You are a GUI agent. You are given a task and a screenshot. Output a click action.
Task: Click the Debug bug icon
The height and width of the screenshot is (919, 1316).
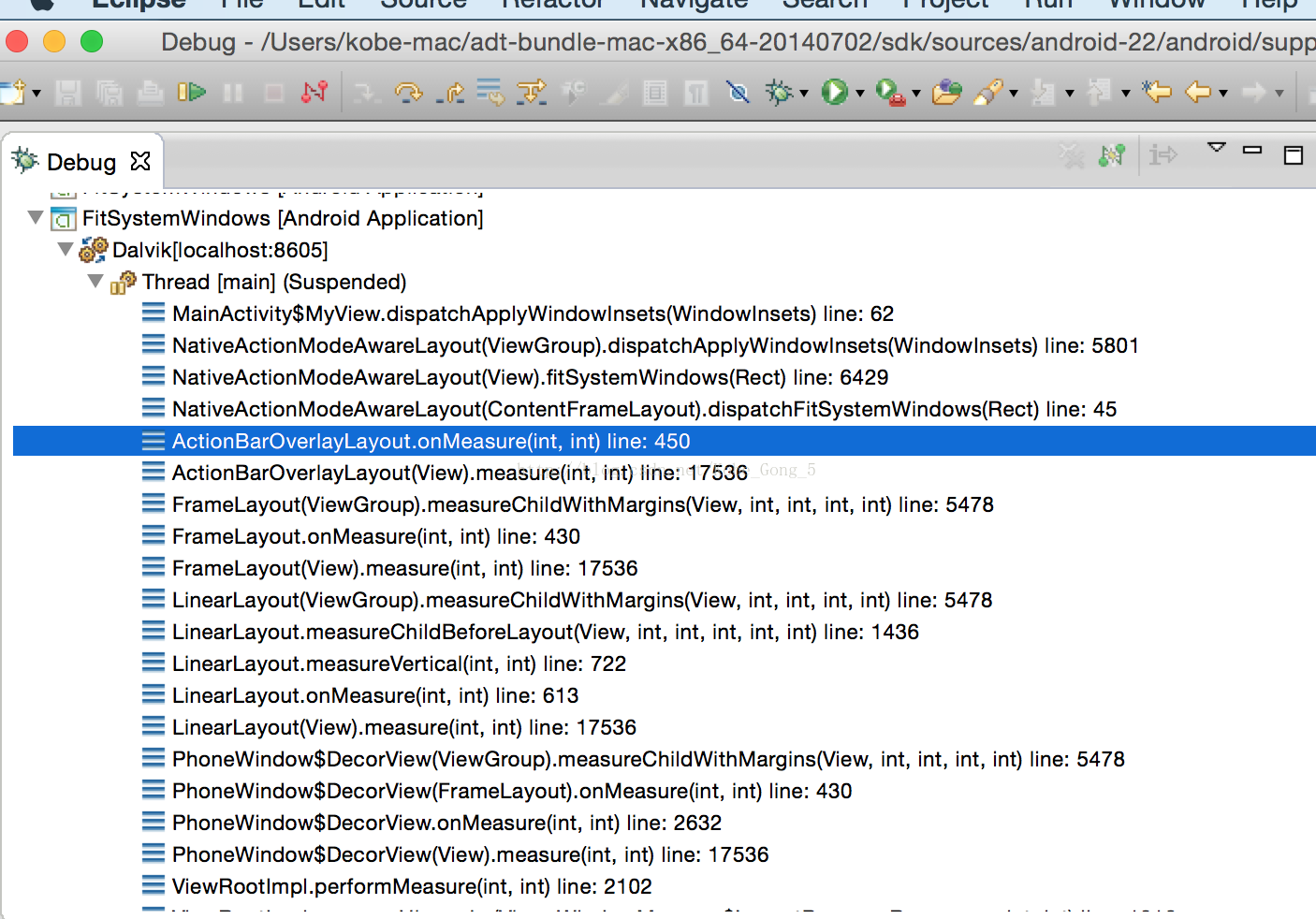pyautogui.click(x=780, y=92)
